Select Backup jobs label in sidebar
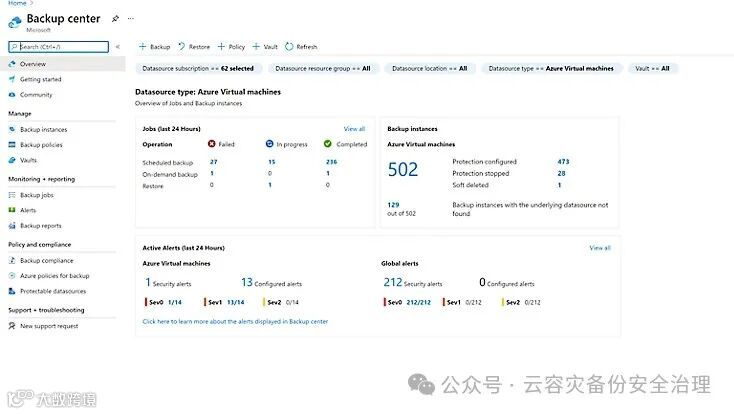This screenshot has width=734, height=414. click(37, 195)
